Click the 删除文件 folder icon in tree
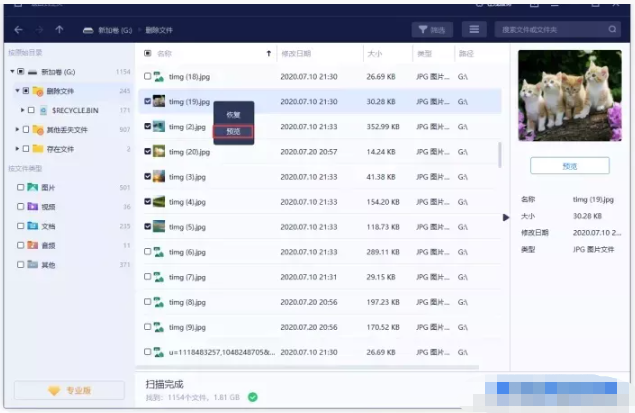The image size is (635, 413). tap(38, 91)
